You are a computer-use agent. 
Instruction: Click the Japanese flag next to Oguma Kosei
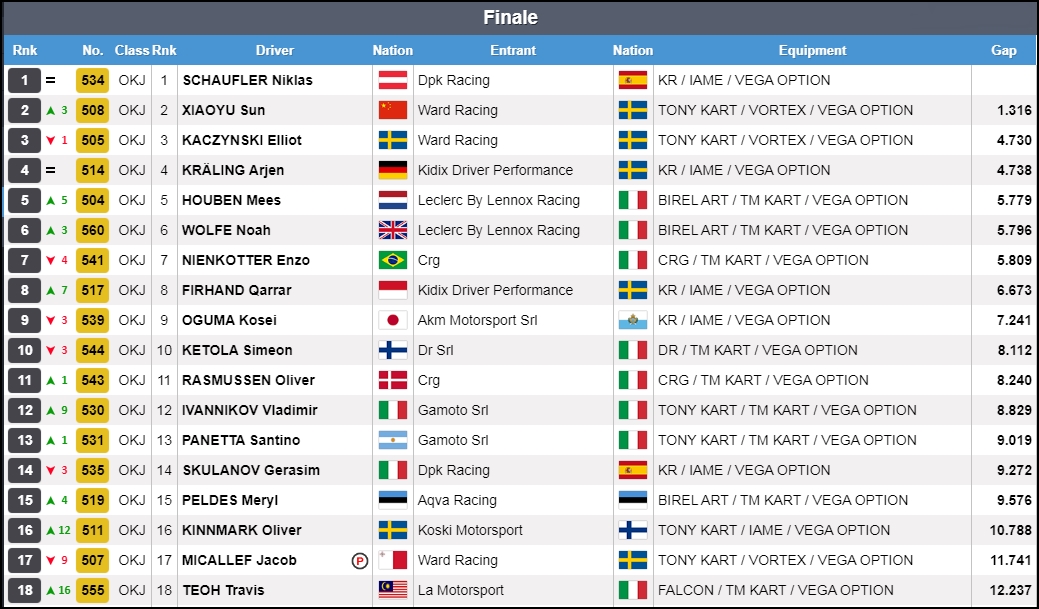392,320
